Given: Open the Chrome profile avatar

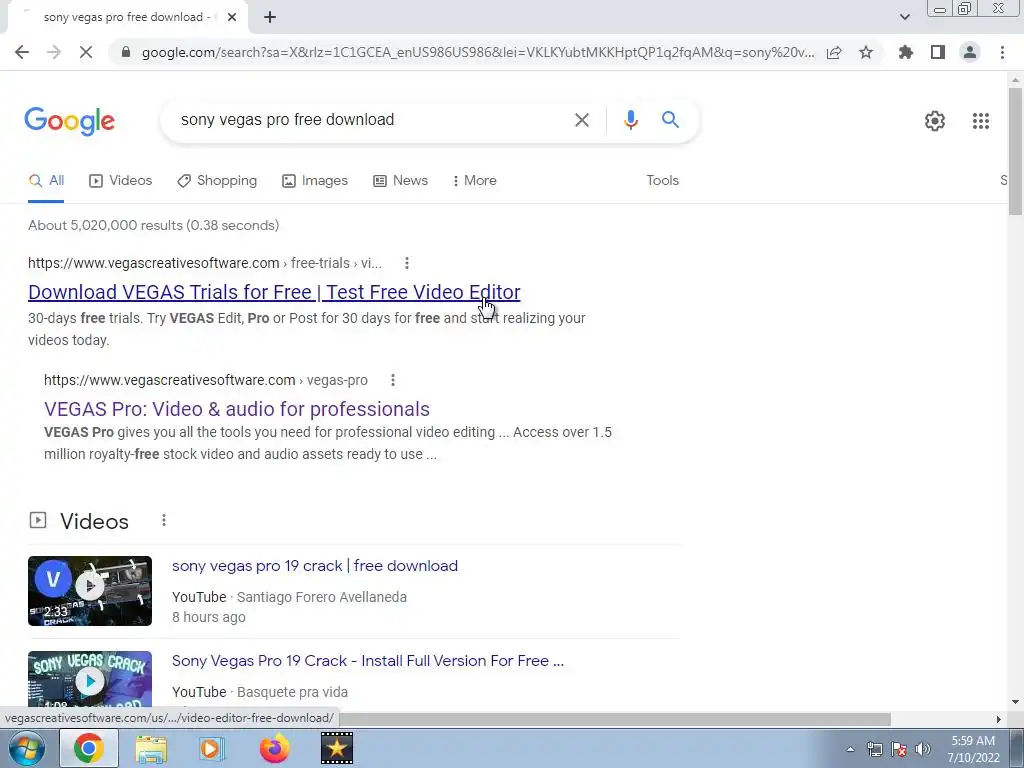Looking at the screenshot, I should click(x=970, y=52).
